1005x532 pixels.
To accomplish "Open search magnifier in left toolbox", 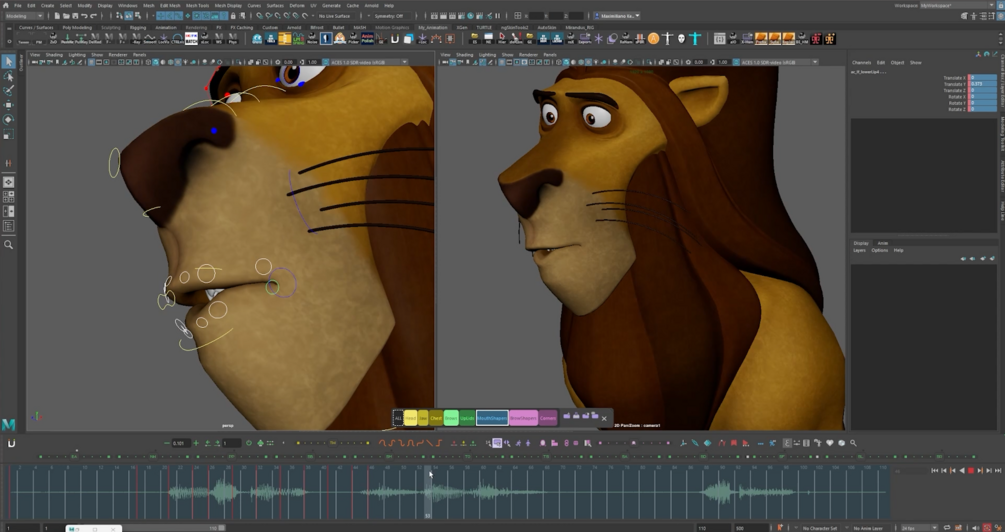I will tap(8, 244).
